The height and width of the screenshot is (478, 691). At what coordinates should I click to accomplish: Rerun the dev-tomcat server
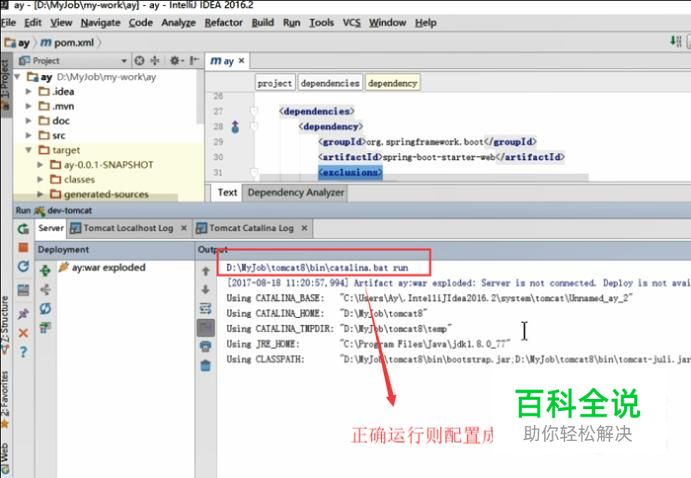tap(23, 229)
